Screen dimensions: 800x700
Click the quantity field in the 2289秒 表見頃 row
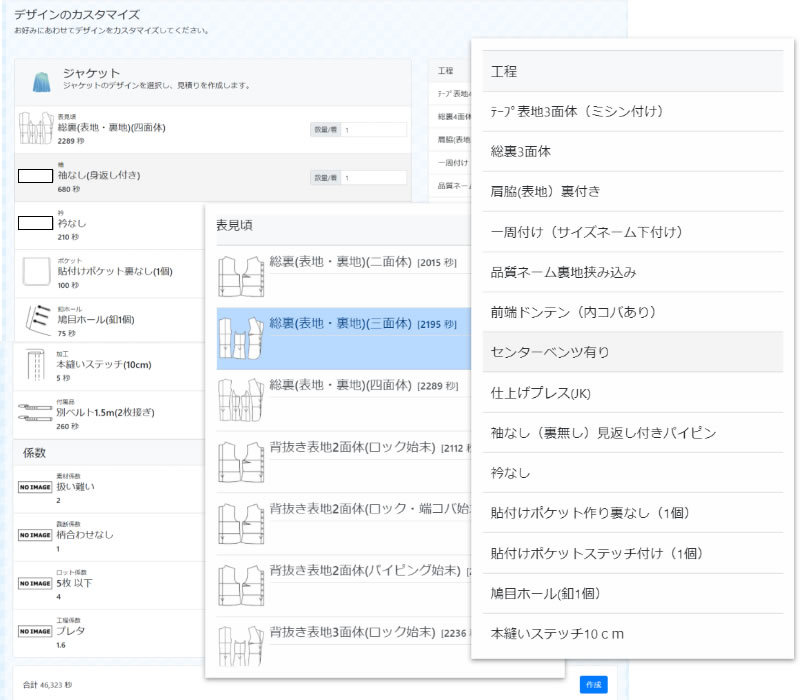374,130
